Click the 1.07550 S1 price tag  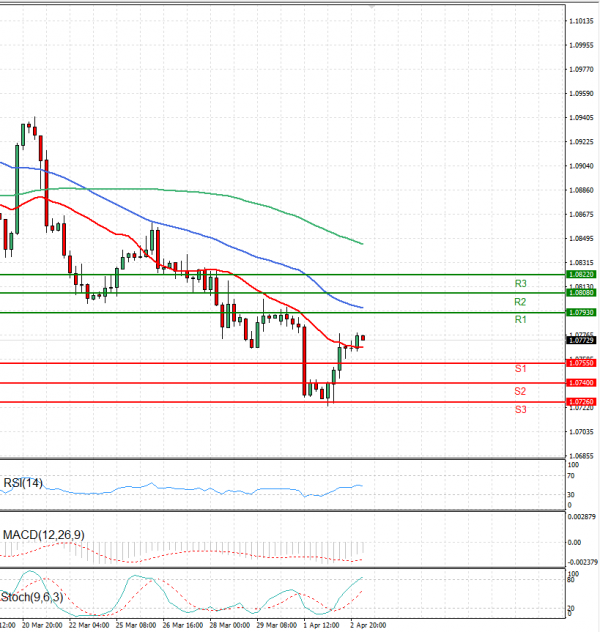pos(581,363)
